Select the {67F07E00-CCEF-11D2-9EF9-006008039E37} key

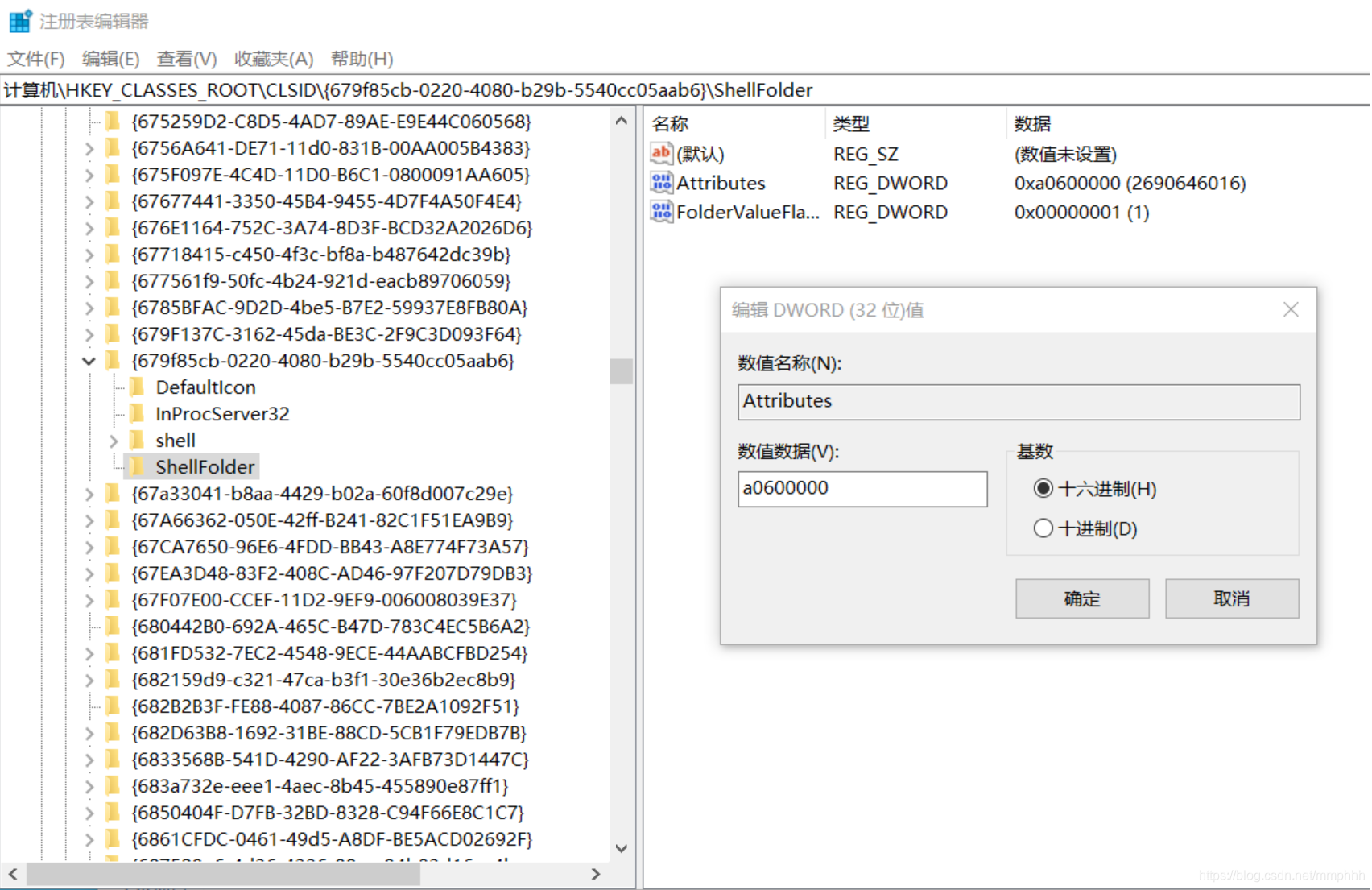coord(324,599)
